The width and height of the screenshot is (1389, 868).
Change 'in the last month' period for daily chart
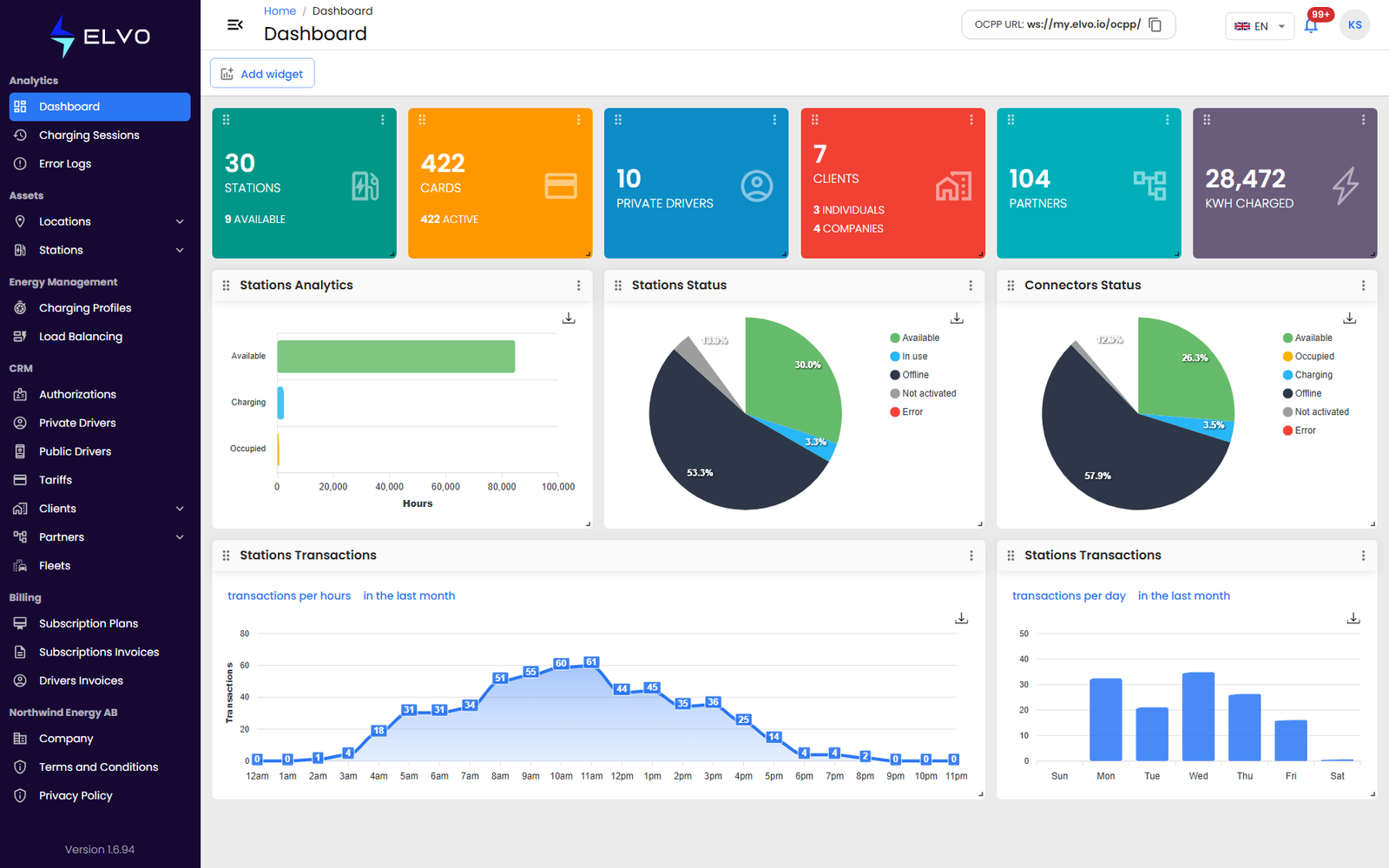click(x=1184, y=595)
